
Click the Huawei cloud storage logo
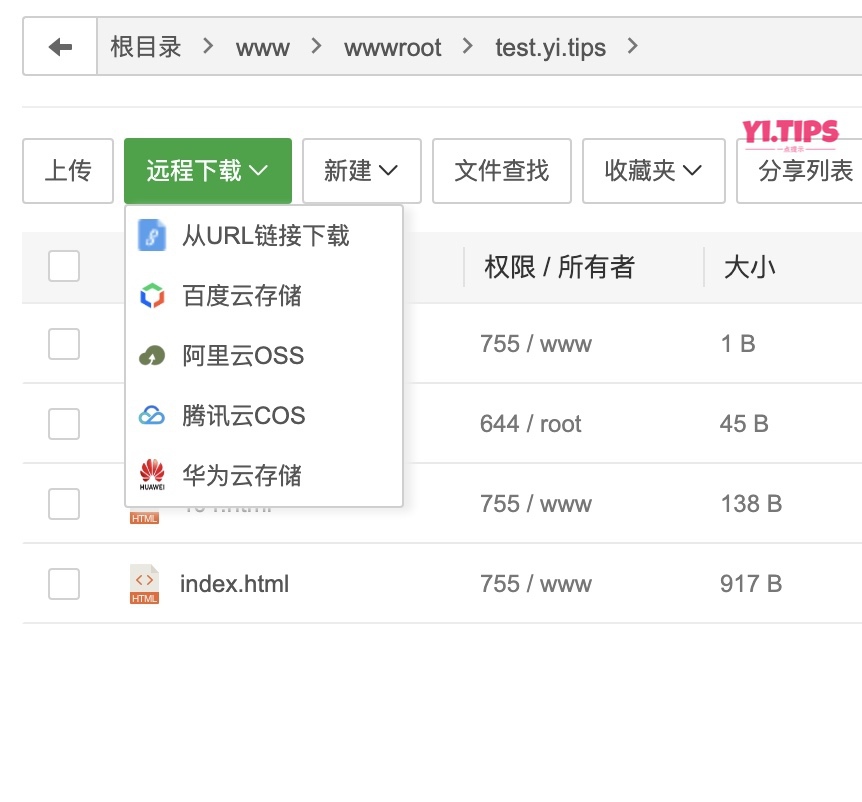152,475
